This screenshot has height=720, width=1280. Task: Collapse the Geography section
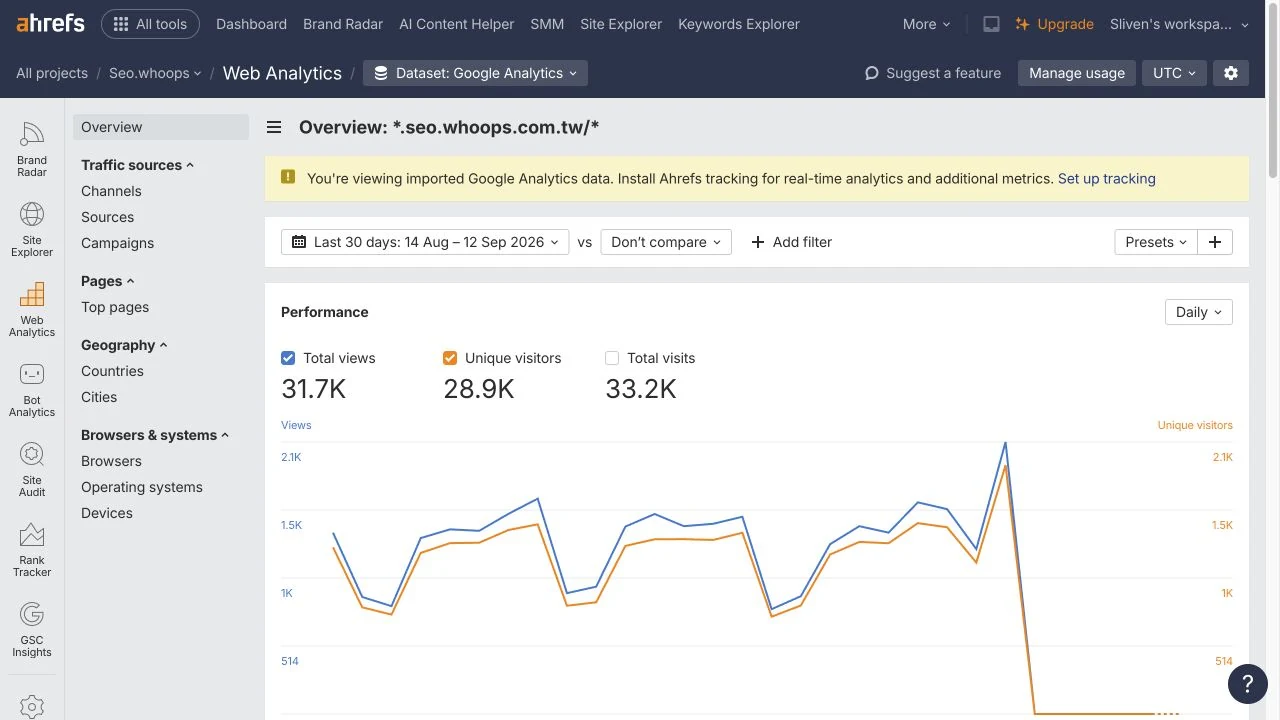pyautogui.click(x=124, y=345)
